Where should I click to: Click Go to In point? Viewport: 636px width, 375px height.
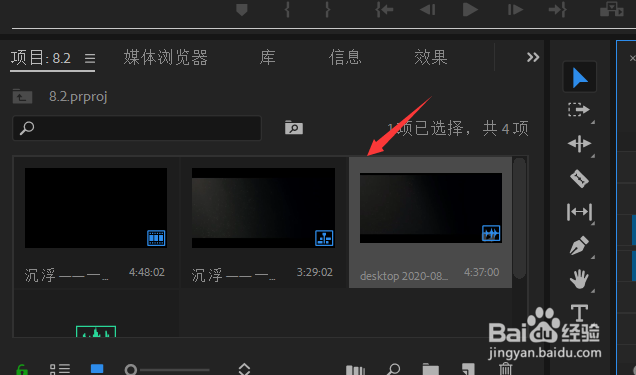tap(384, 10)
